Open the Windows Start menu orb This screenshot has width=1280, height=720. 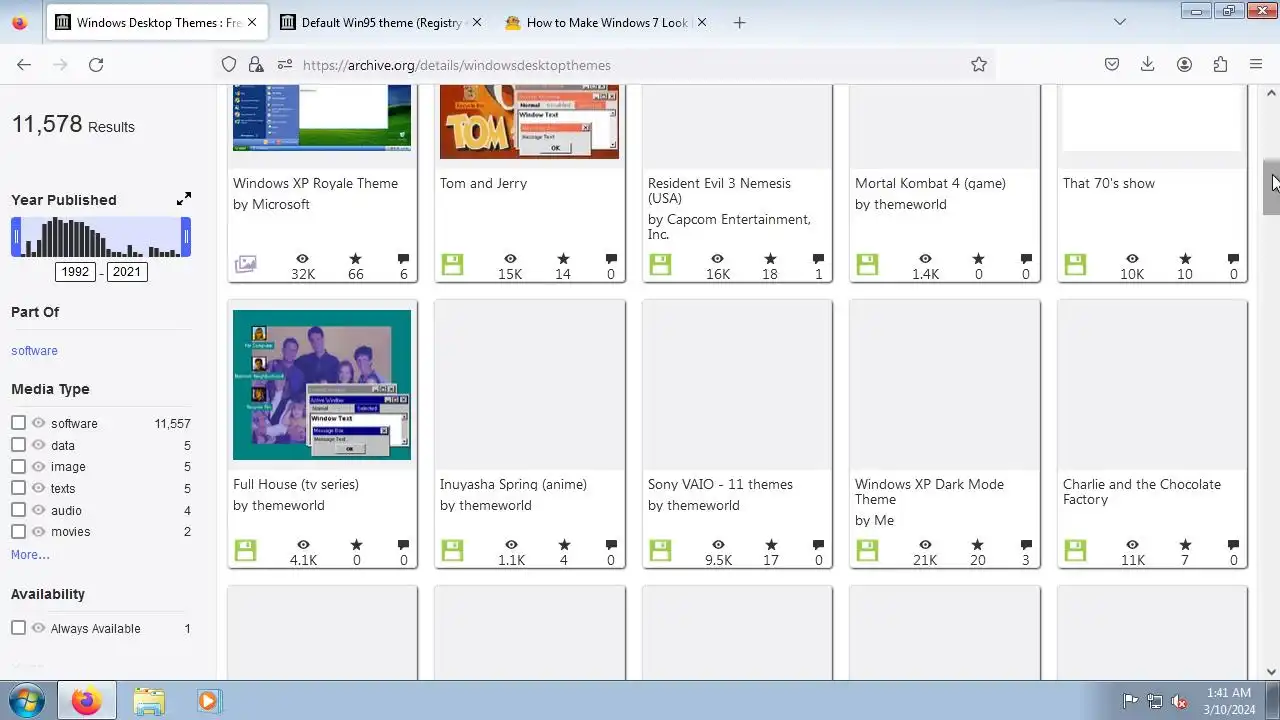(x=26, y=700)
